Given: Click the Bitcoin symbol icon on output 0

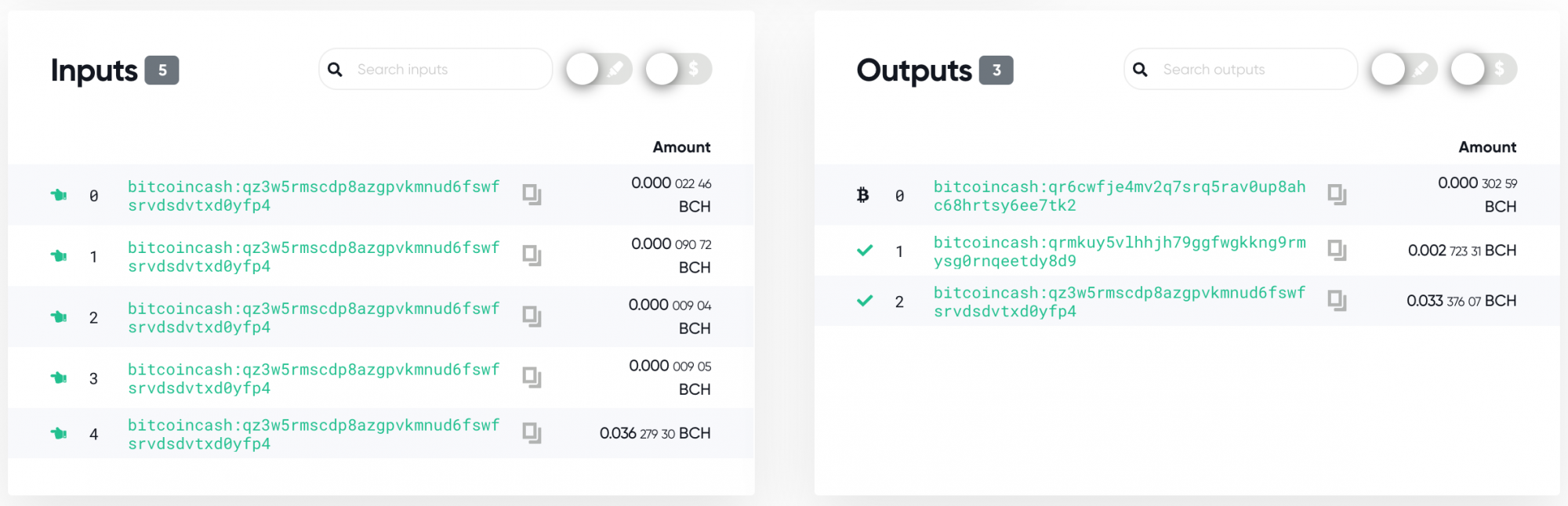Looking at the screenshot, I should [x=863, y=194].
